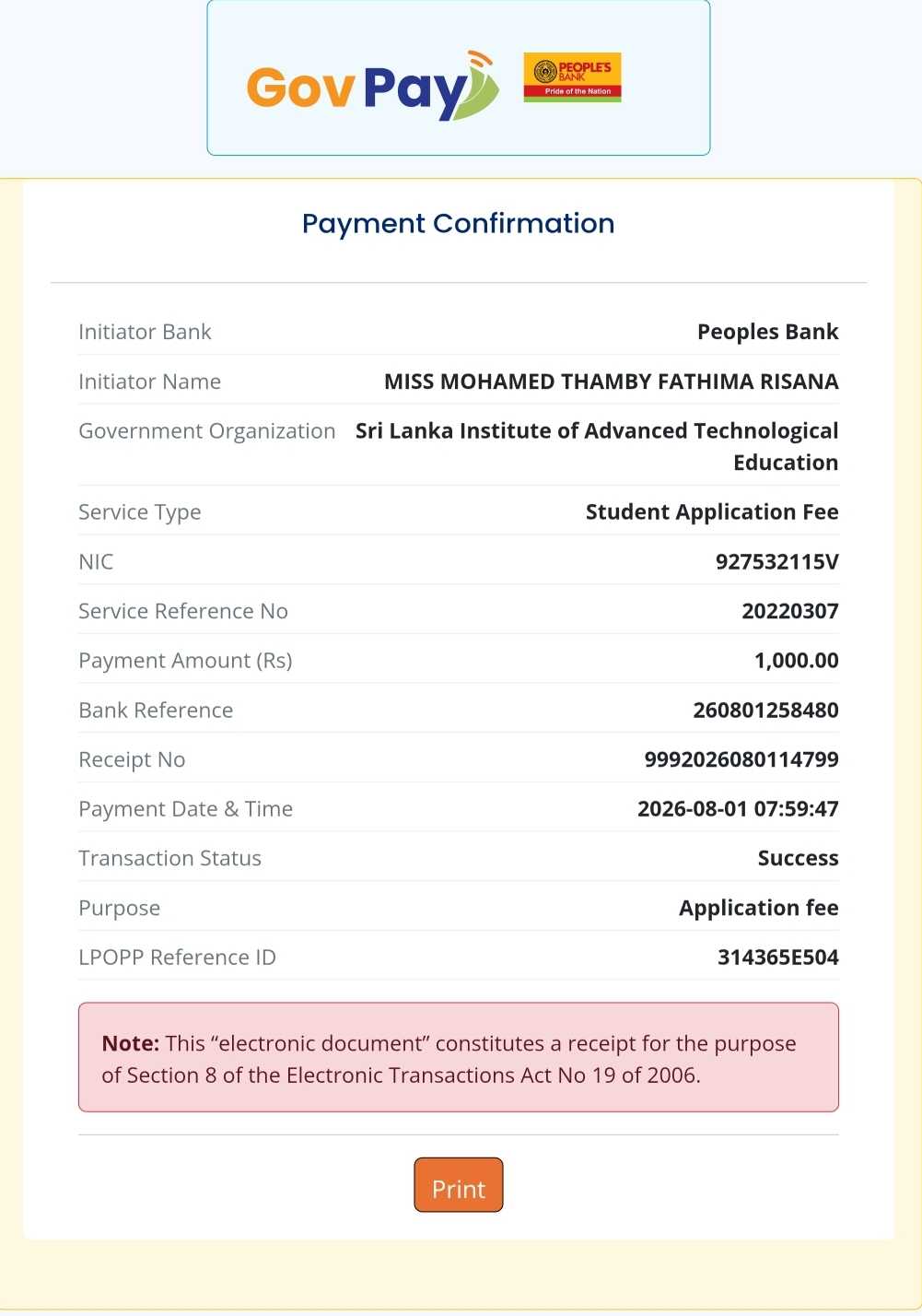Click the Receipt No value 9992026080114799
Screen dimensions: 922x1316
point(741,759)
